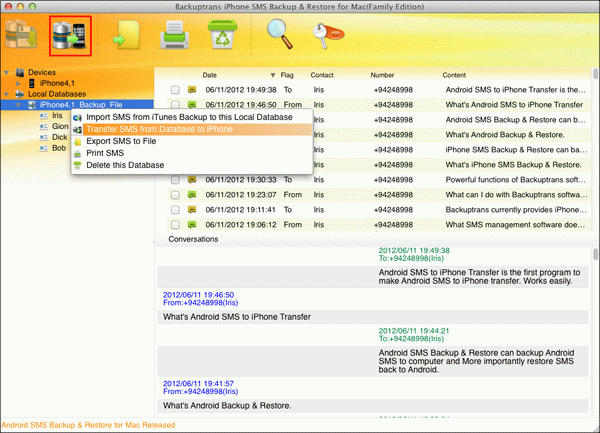Click the contact card icon beside Iris

pos(44,116)
